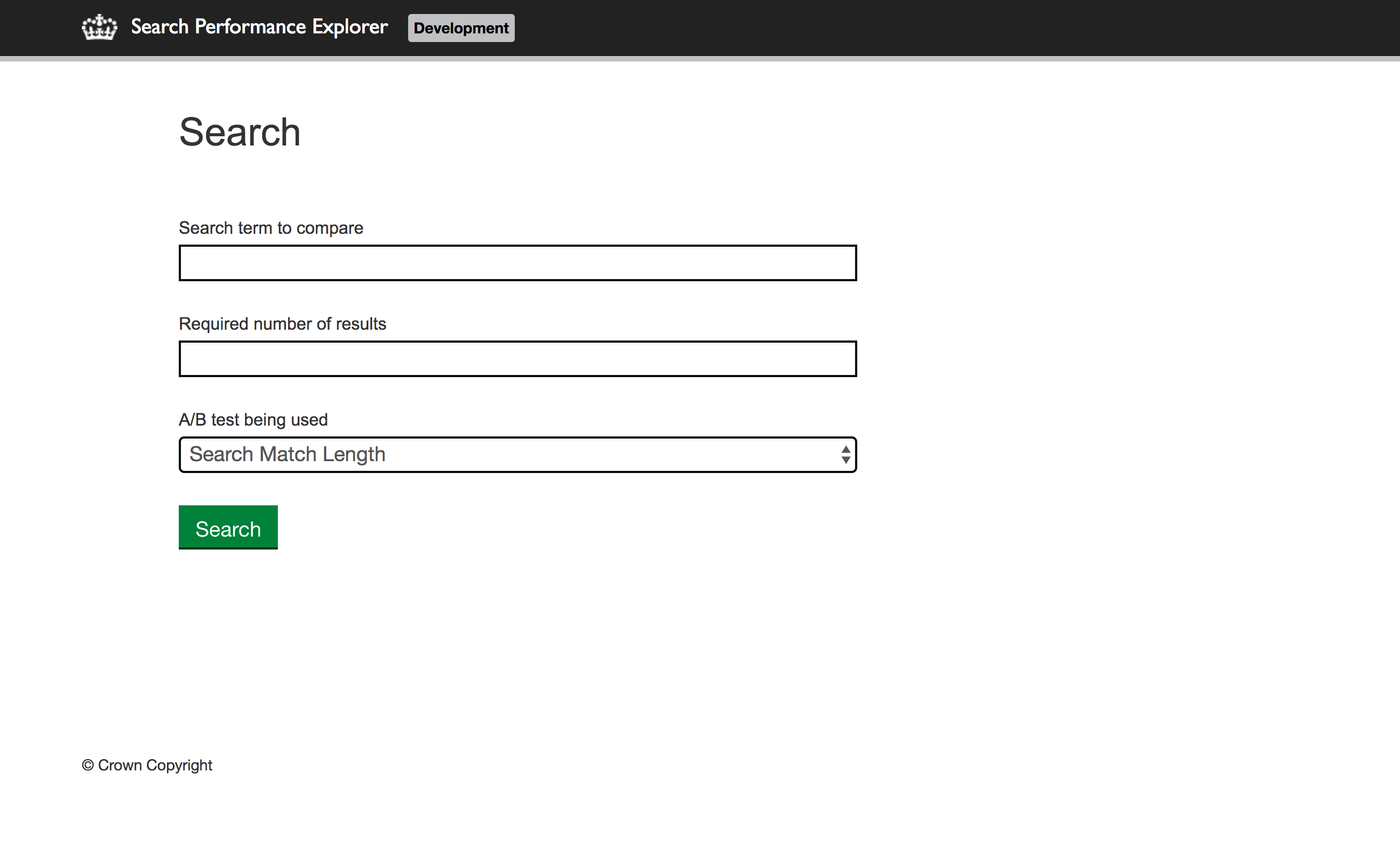Click the Development environment badge
The width and height of the screenshot is (1400, 862).
point(460,28)
